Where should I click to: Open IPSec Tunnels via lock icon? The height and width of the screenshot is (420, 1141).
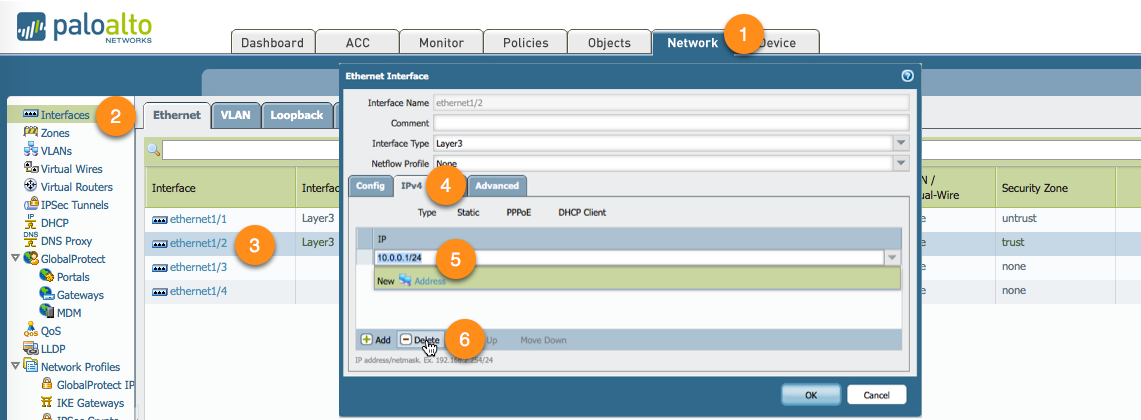[31, 205]
